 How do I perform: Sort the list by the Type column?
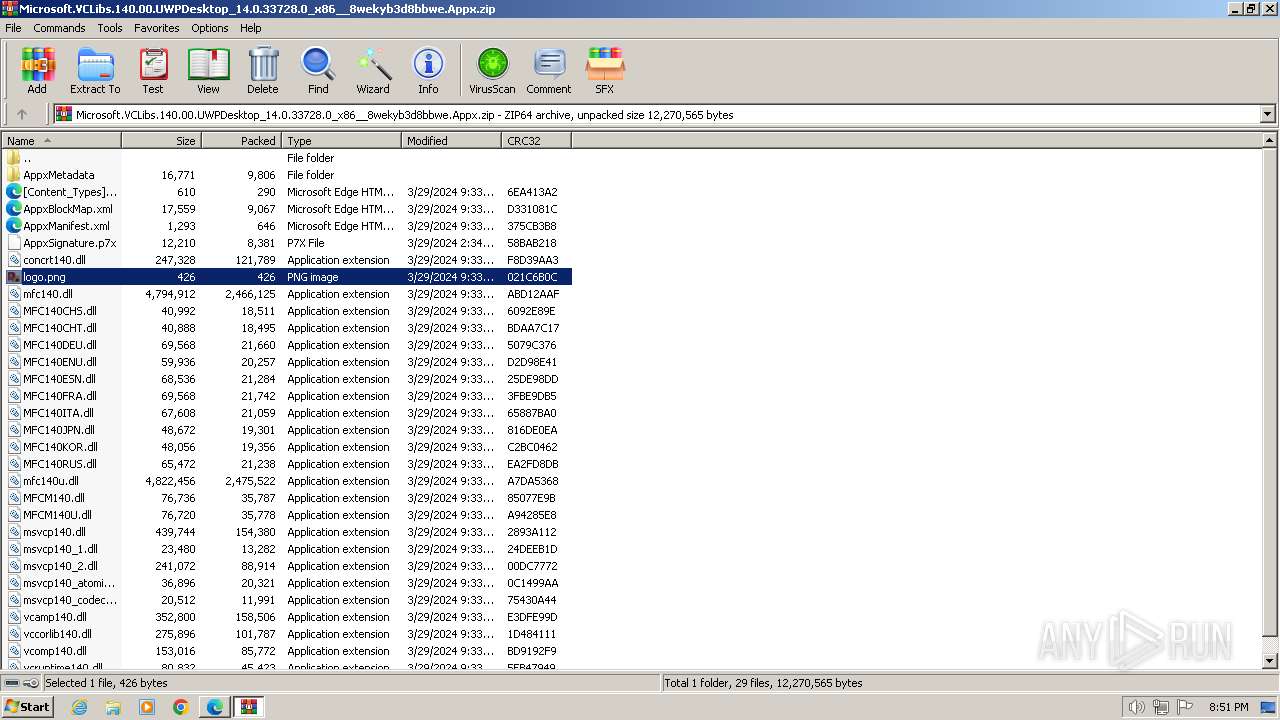(342, 141)
